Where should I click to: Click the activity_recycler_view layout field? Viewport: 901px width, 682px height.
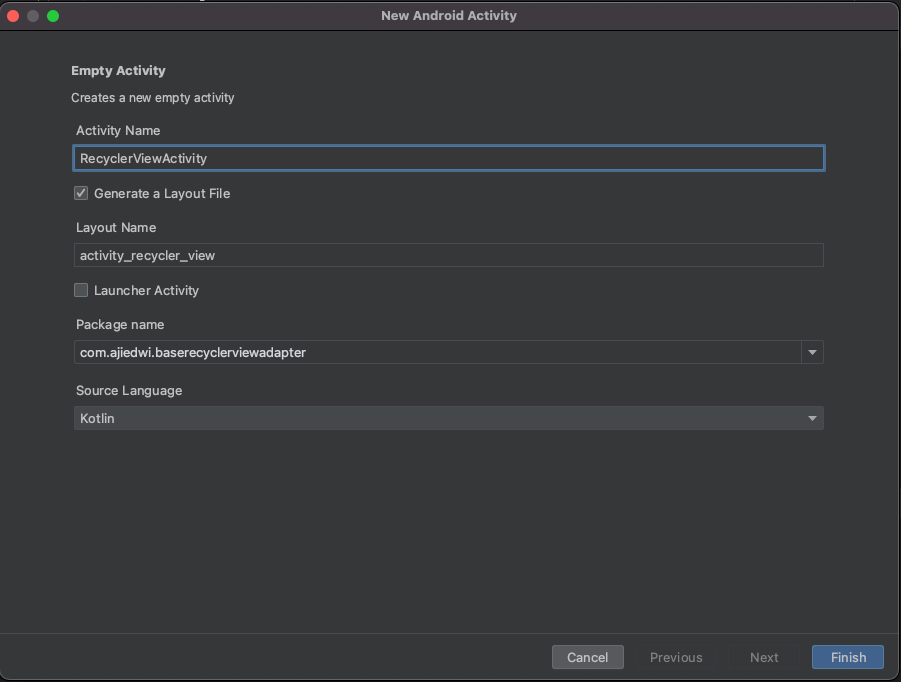coord(448,255)
